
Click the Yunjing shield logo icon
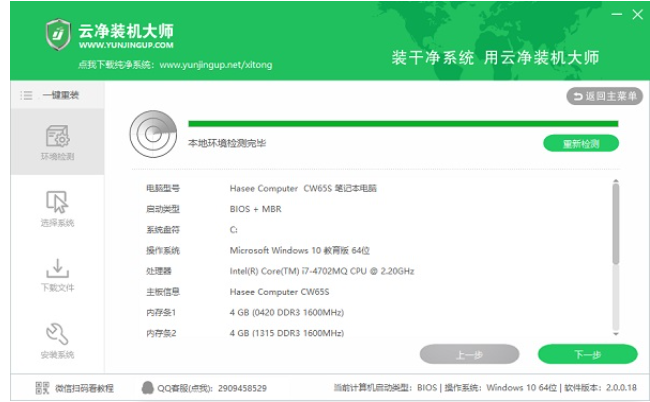click(x=58, y=34)
